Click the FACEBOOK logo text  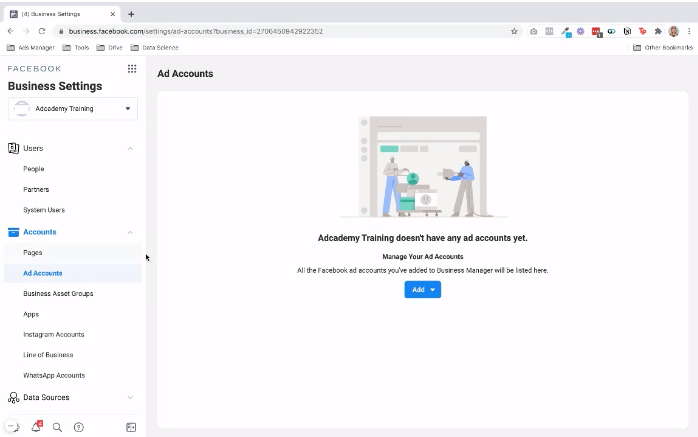(34, 69)
